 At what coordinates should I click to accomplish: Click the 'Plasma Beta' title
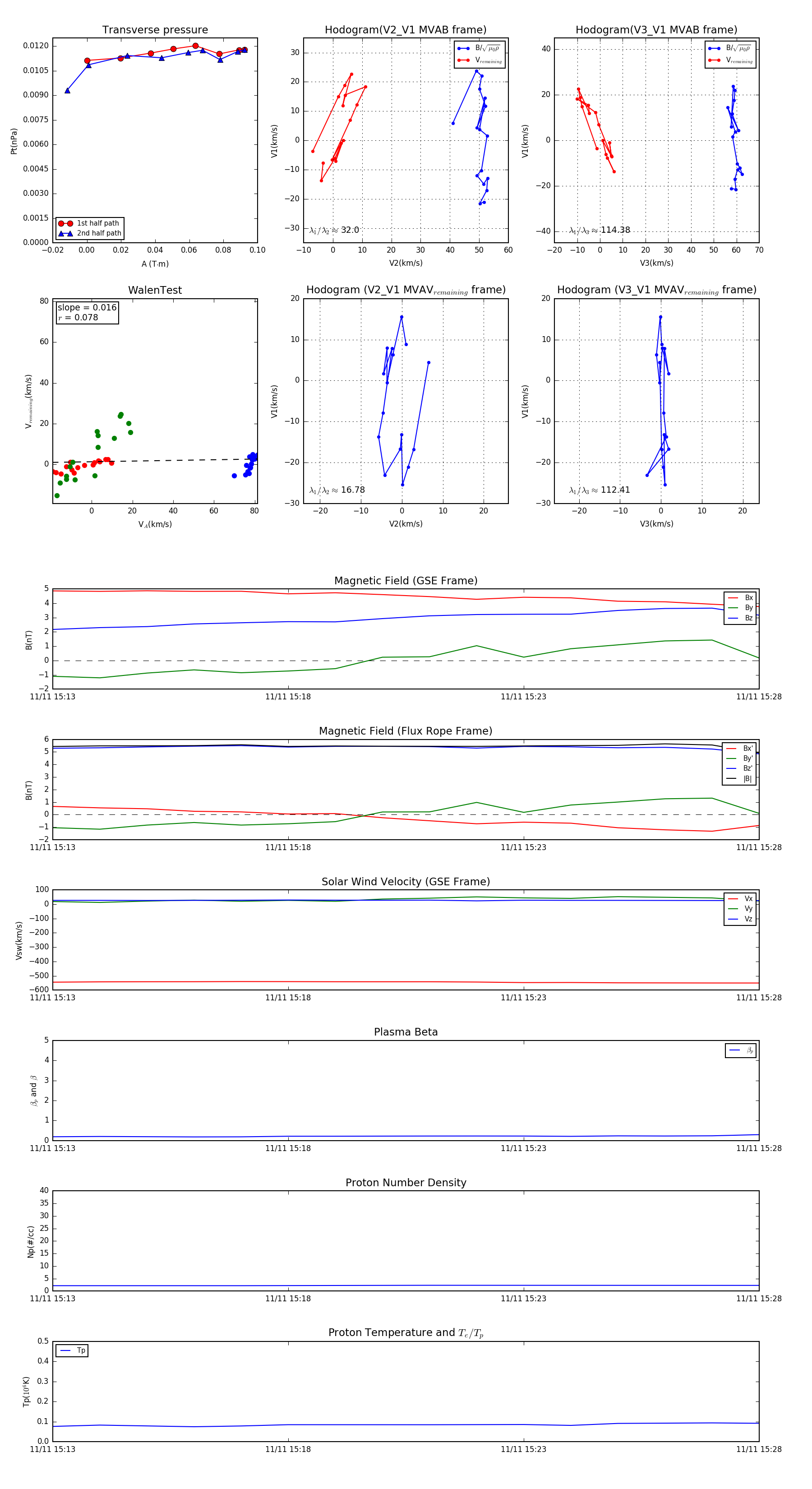pos(406,1032)
